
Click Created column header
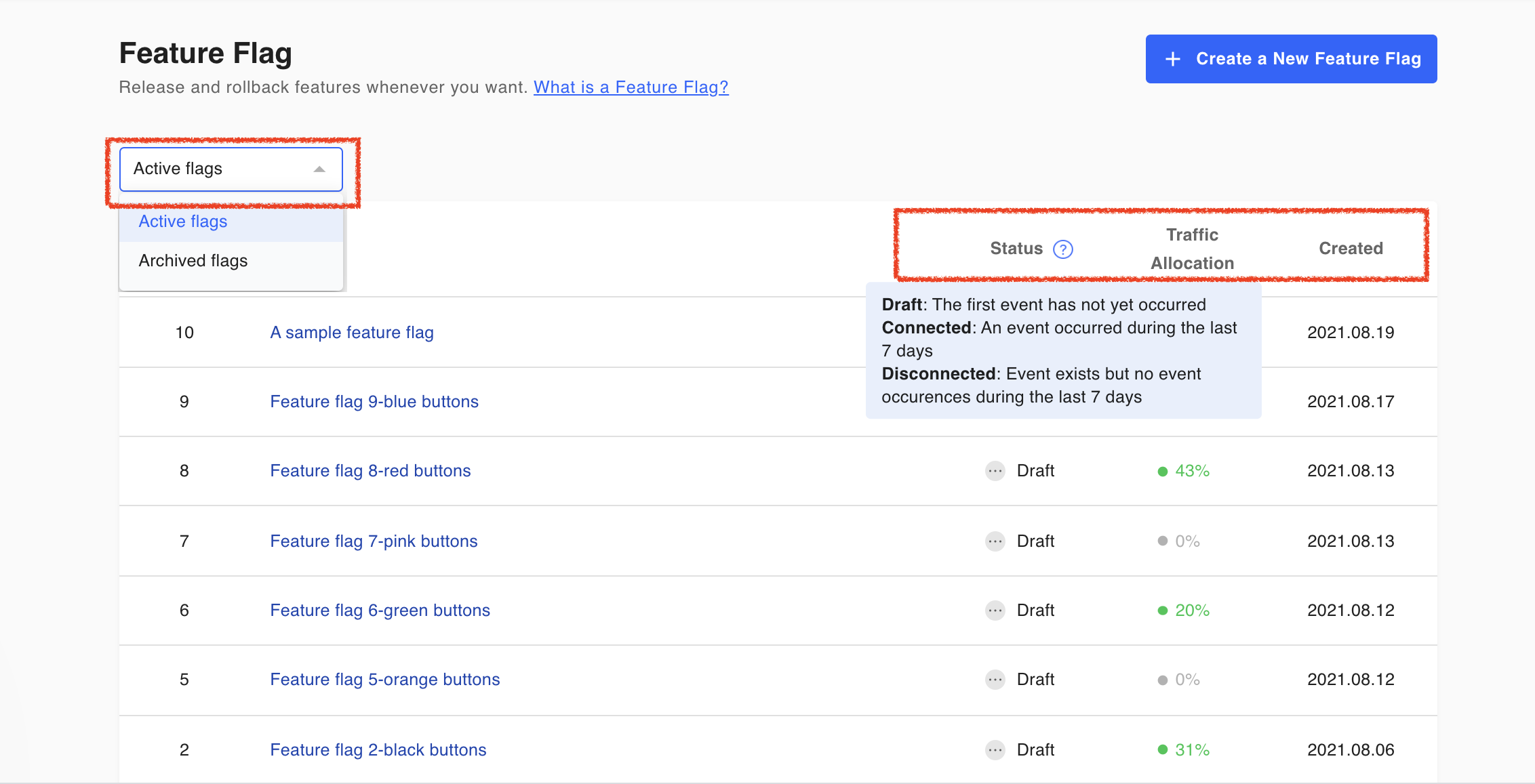[1351, 249]
